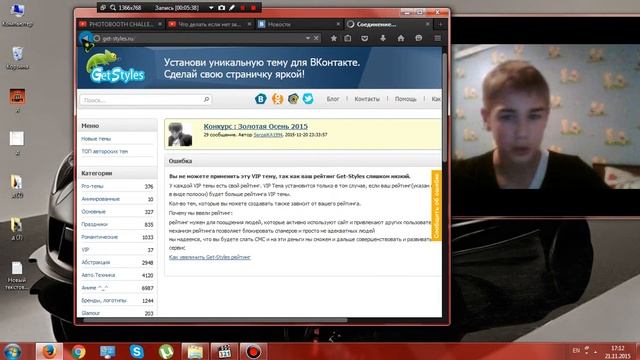Screen dimensions: 640x360
Task: Open the Glamour category
Action: (x=90, y=313)
